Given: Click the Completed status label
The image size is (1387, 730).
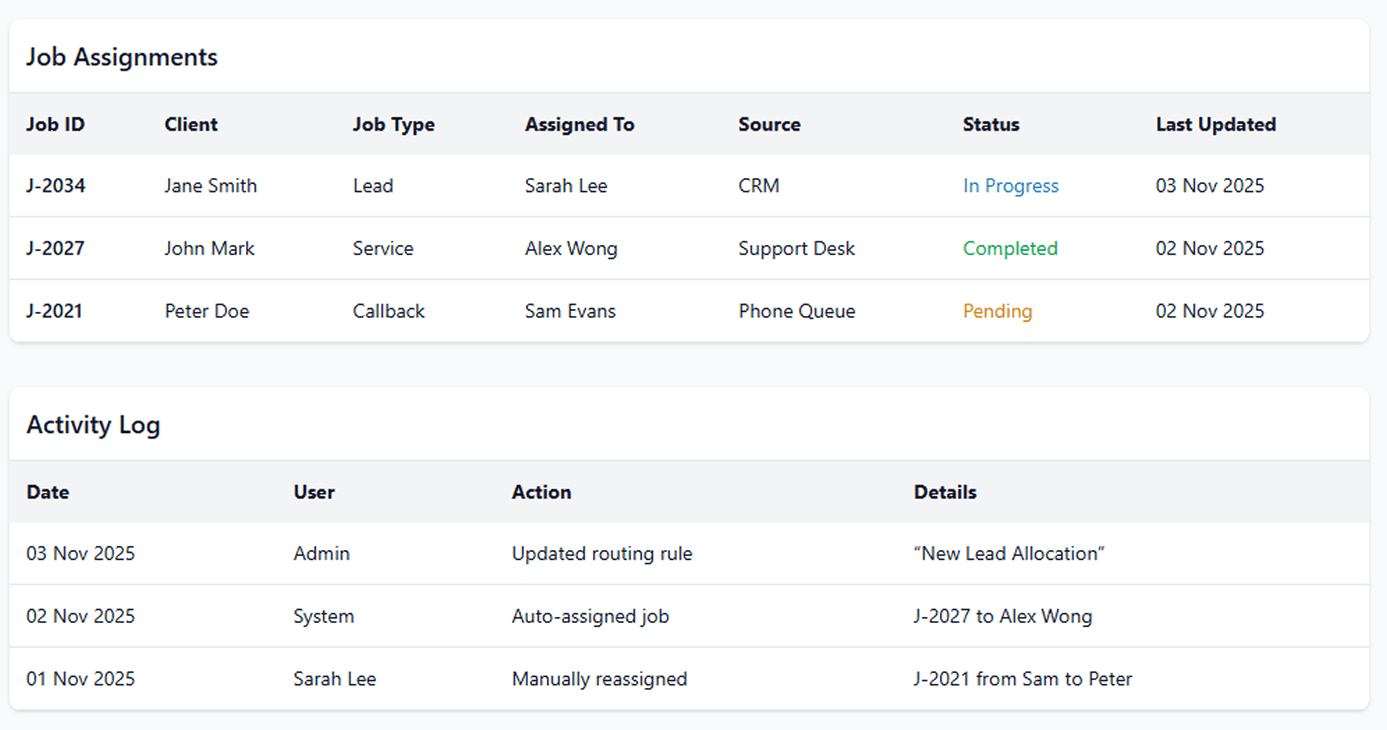Looking at the screenshot, I should pos(1009,249).
